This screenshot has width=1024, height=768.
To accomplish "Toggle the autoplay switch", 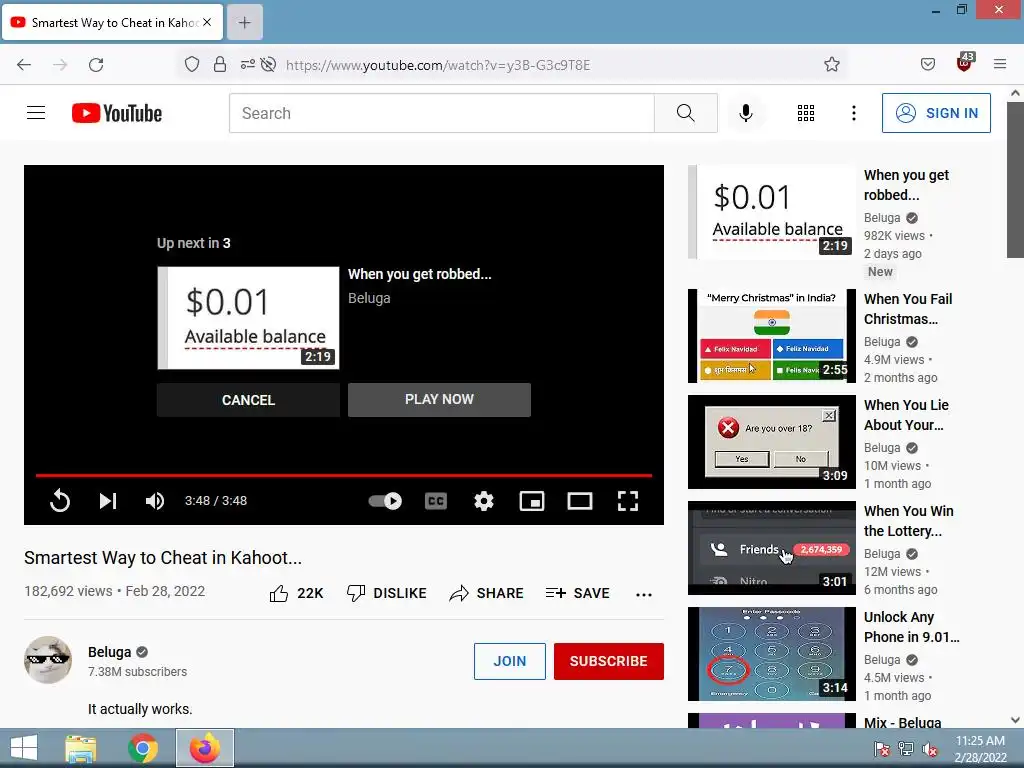I will coord(385,501).
